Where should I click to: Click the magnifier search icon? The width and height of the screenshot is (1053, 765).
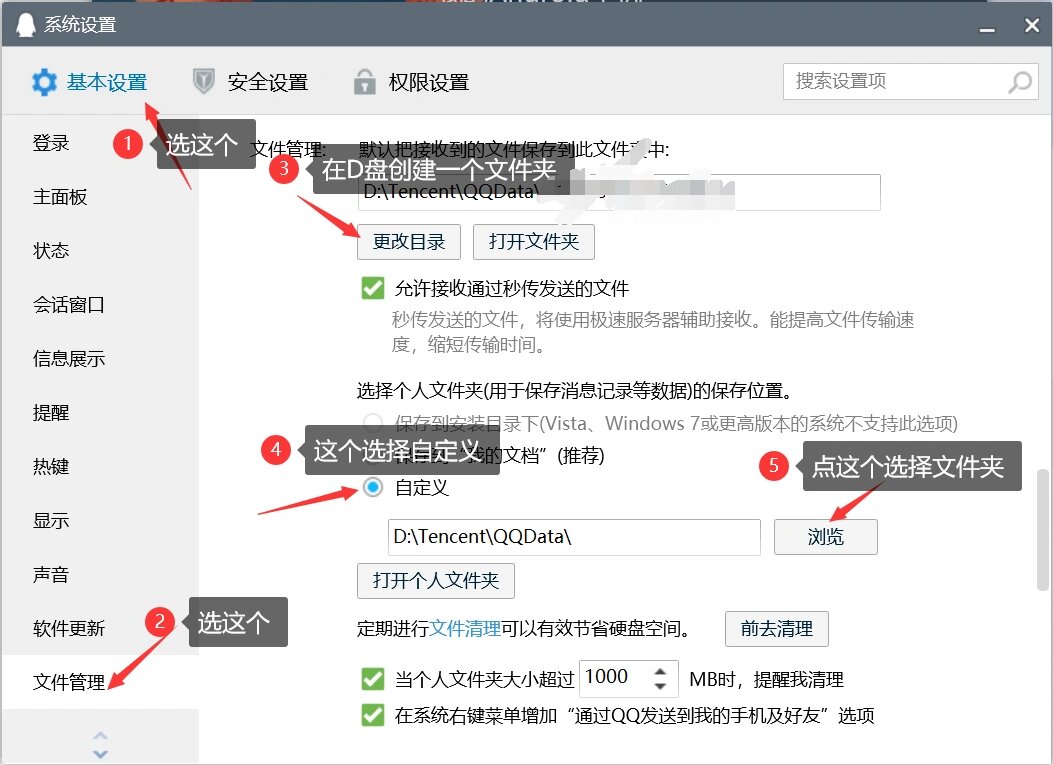[1019, 82]
